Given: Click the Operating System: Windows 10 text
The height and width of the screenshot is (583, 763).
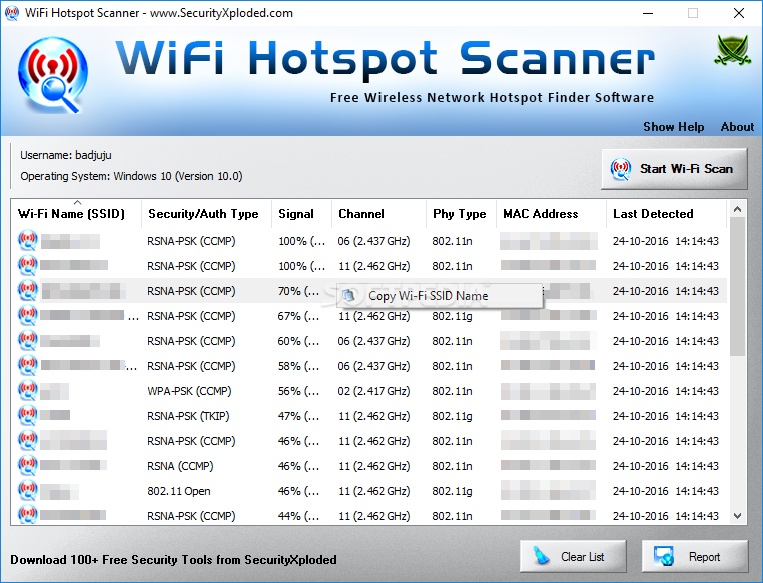Looking at the screenshot, I should [x=131, y=176].
